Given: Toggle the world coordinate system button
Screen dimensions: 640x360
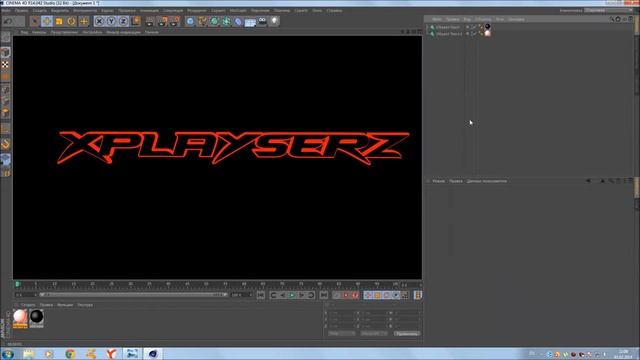Looking at the screenshot, I should coord(136,21).
